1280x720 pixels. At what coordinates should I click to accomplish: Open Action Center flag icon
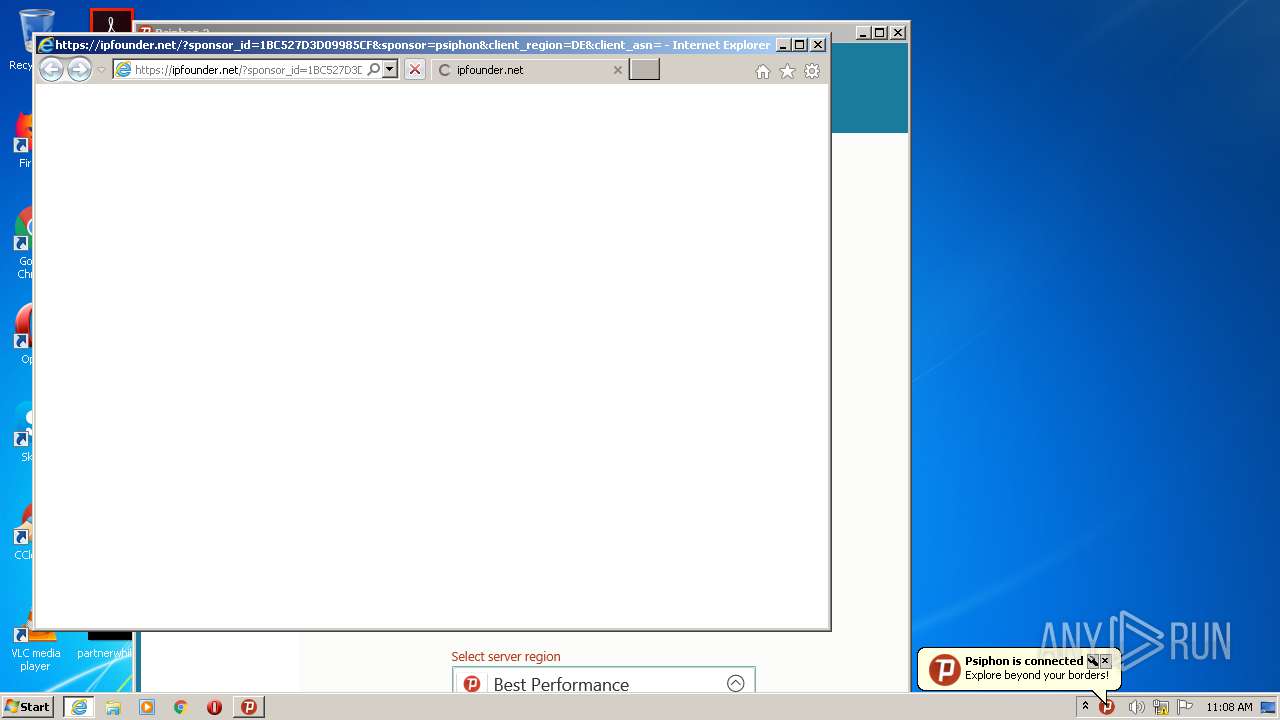(1185, 707)
